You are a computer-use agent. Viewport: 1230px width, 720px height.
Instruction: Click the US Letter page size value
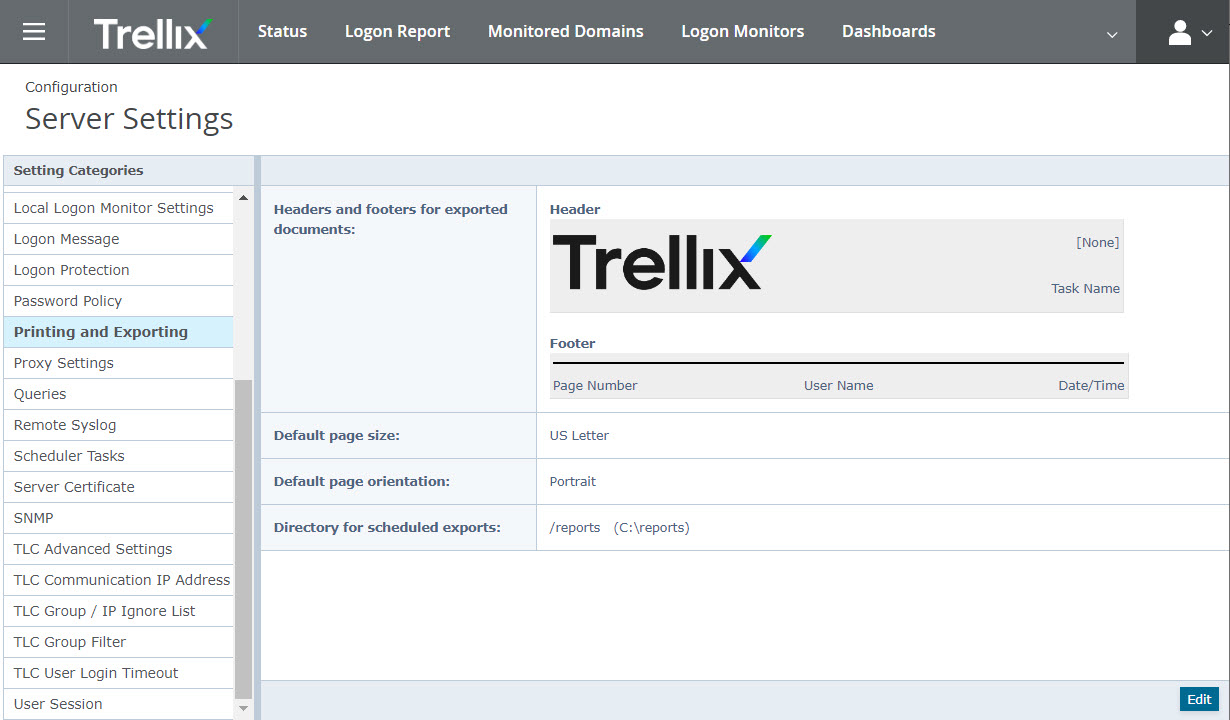(x=579, y=435)
